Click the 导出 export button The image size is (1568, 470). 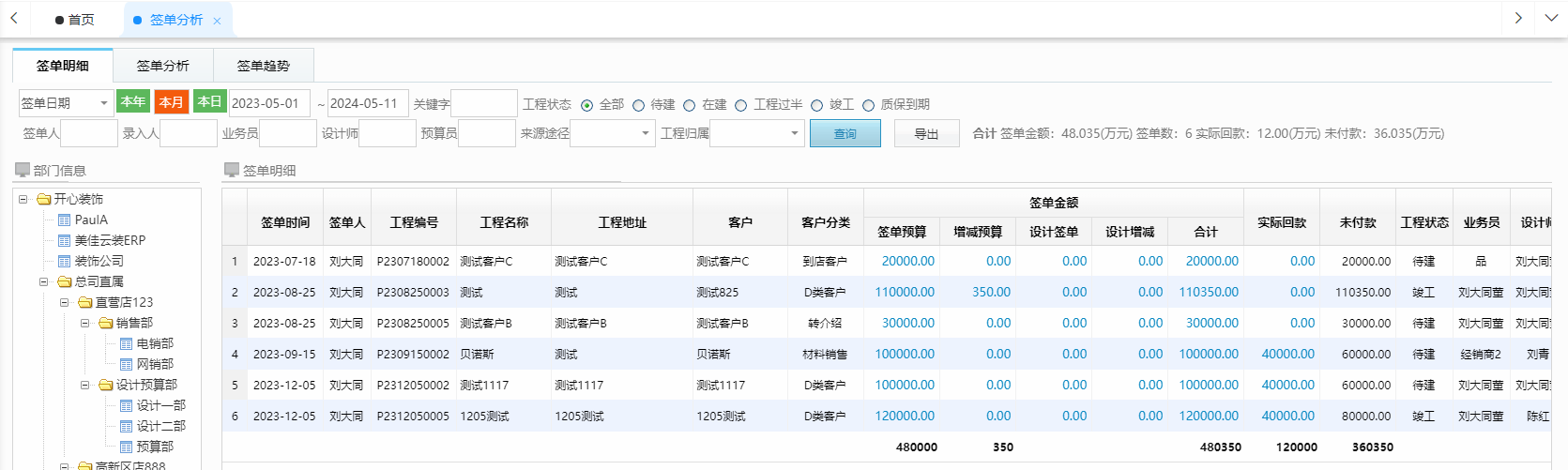click(926, 134)
